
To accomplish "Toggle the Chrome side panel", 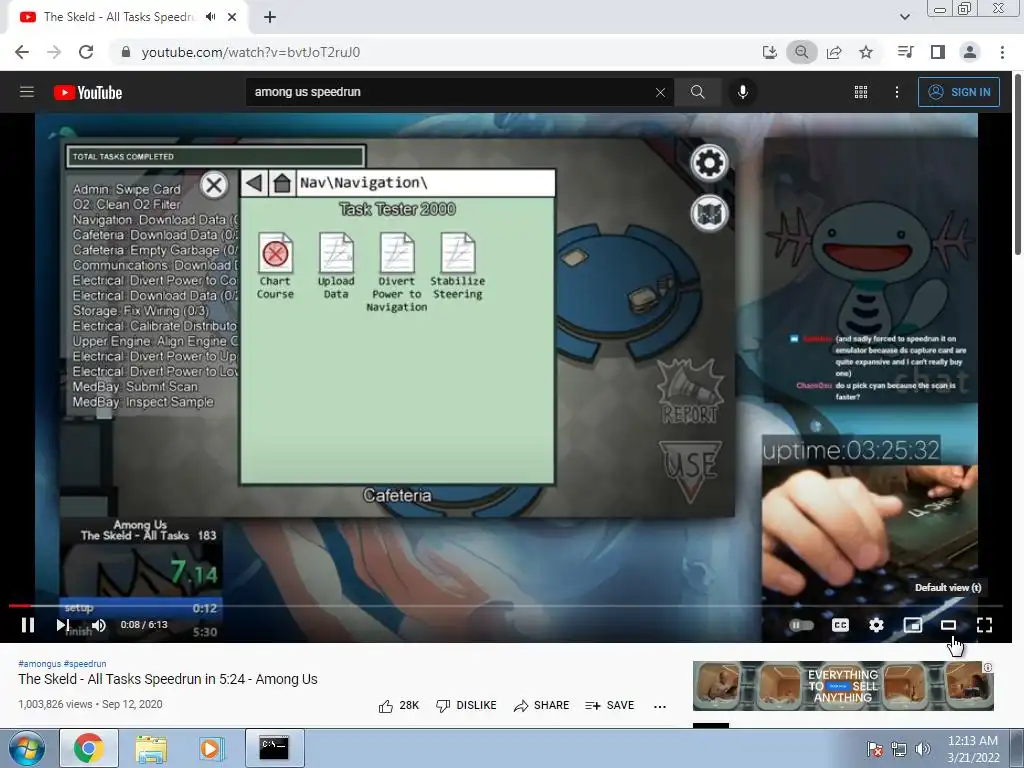I will 938,52.
